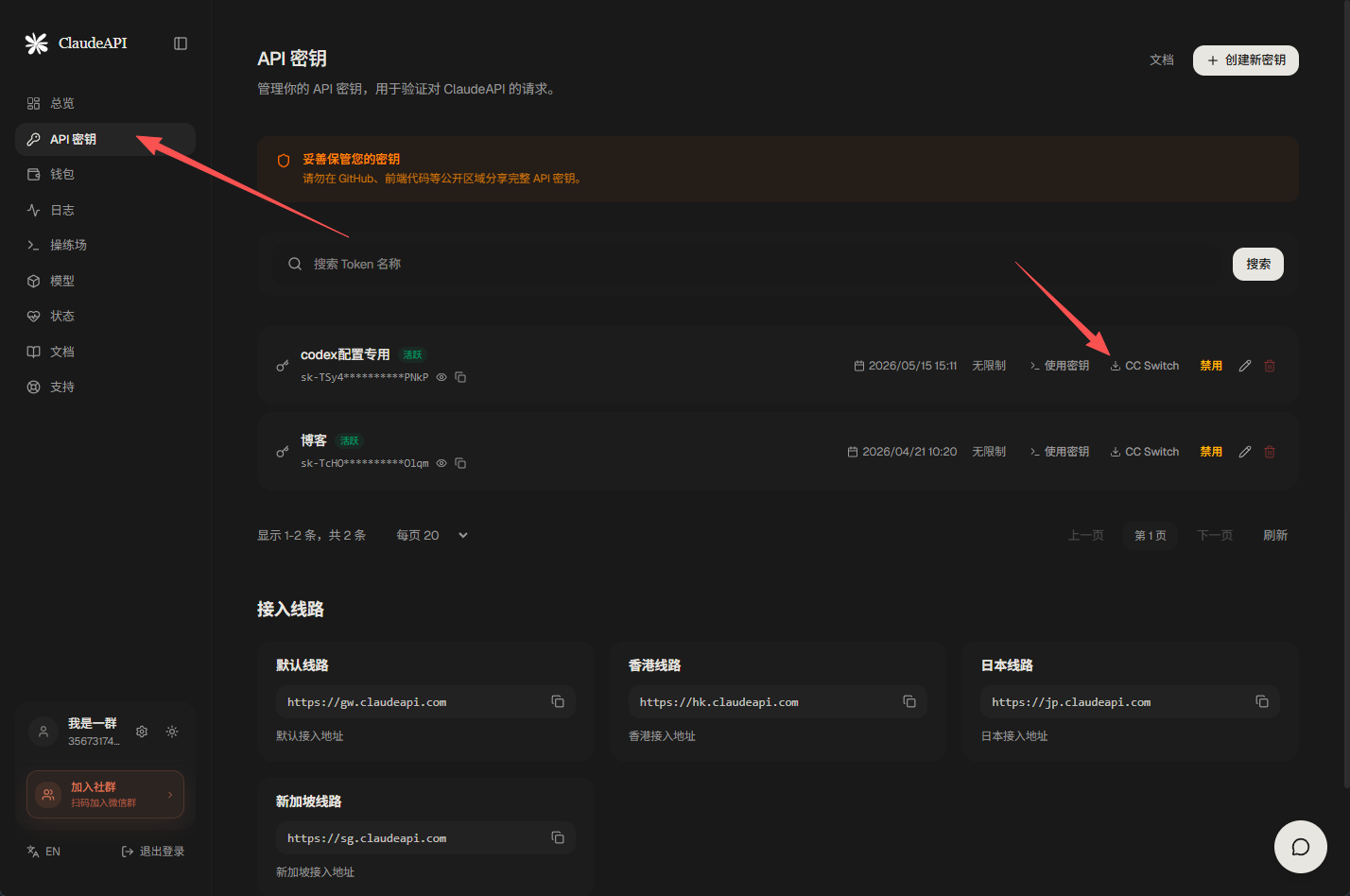1350x896 pixels.
Task: Click 使用密钥 for 博客 key
Action: [1060, 452]
